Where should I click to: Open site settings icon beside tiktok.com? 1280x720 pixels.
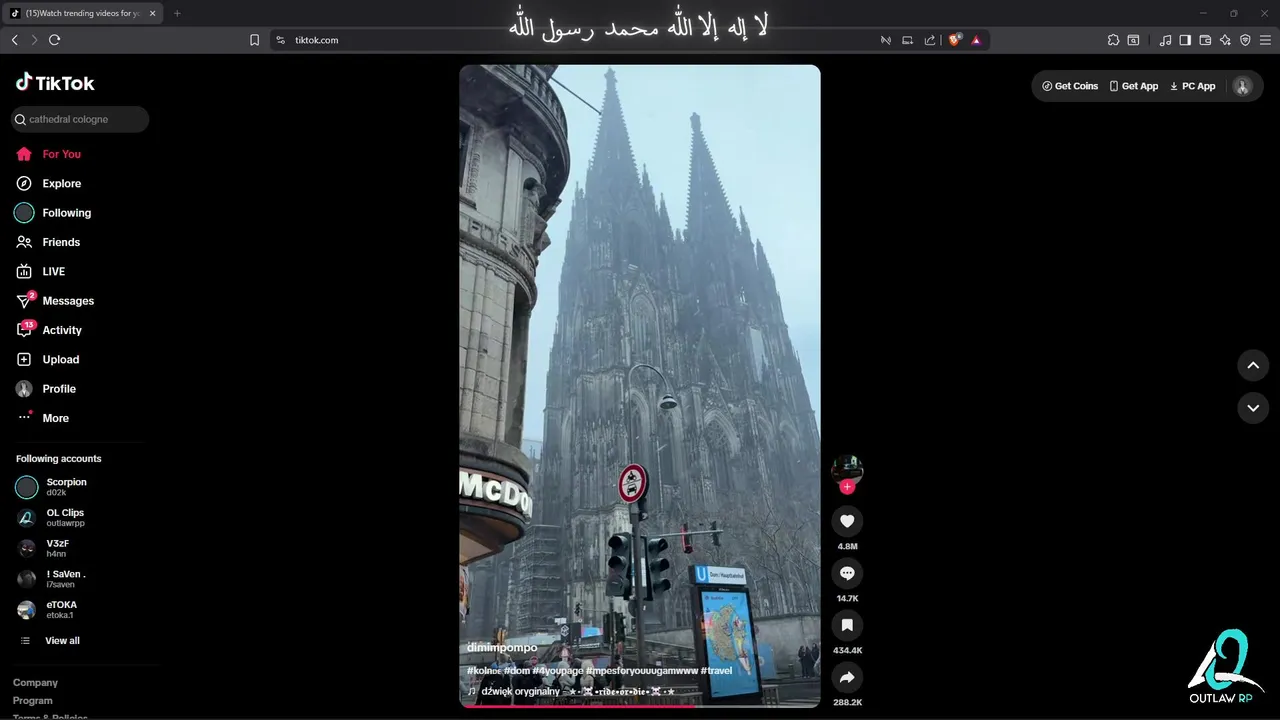(x=281, y=40)
